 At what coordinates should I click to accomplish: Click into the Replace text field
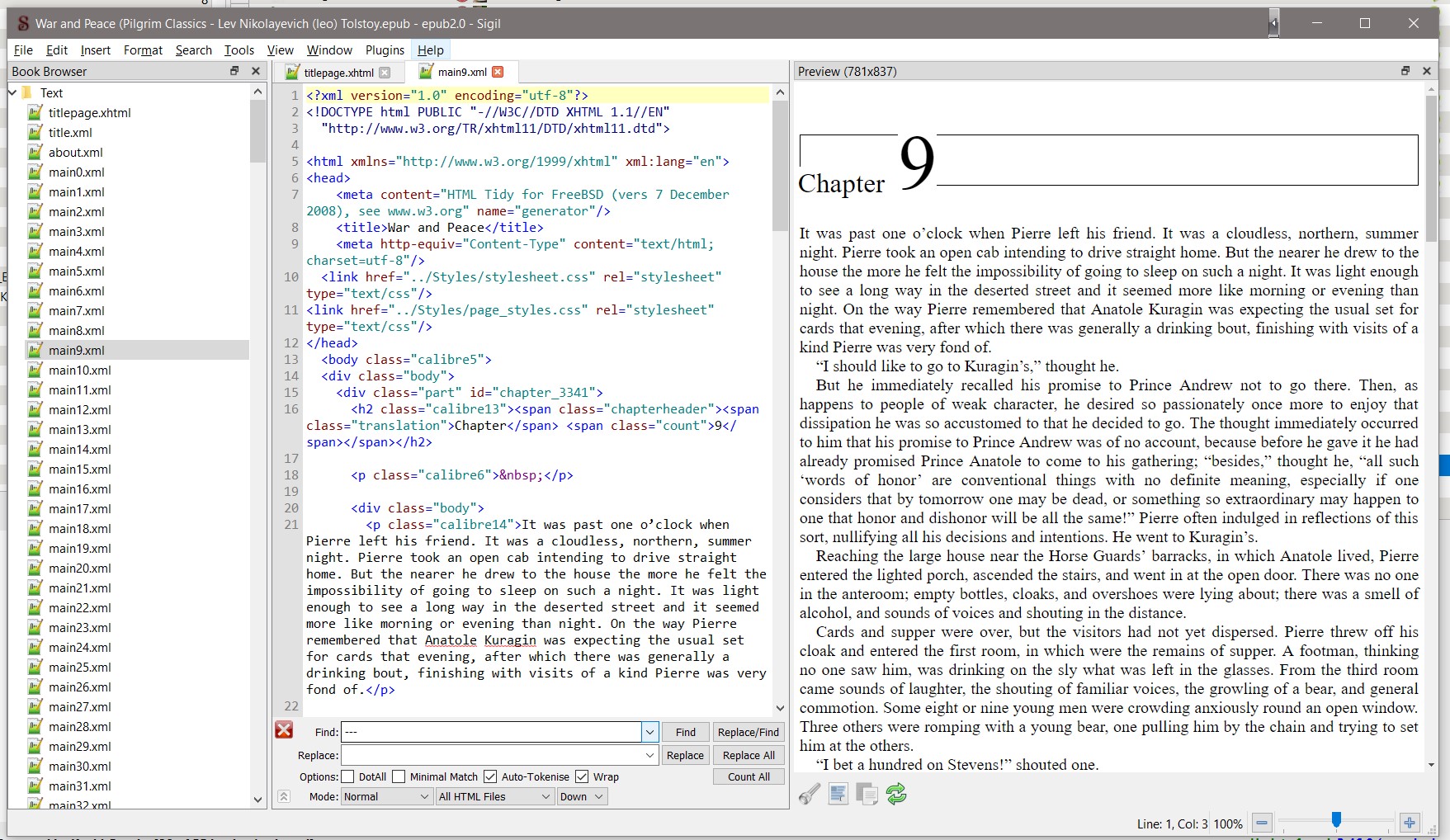[x=491, y=755]
